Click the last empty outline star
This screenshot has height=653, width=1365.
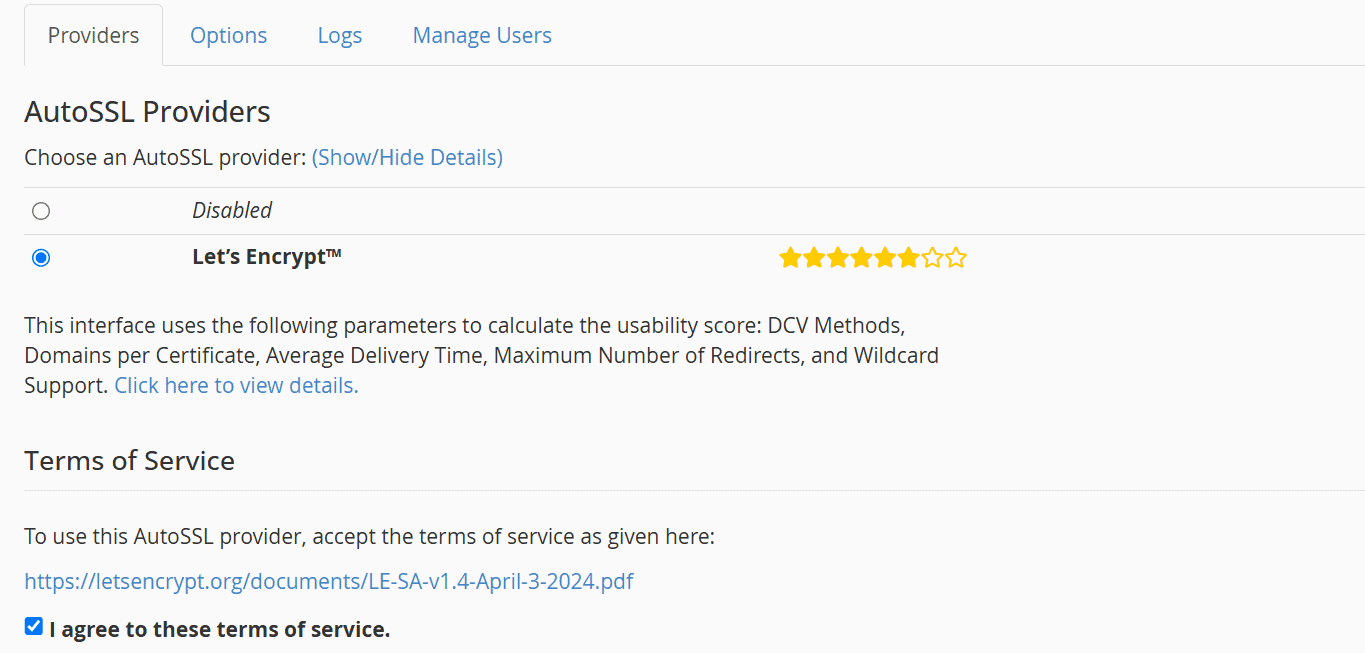tap(956, 258)
